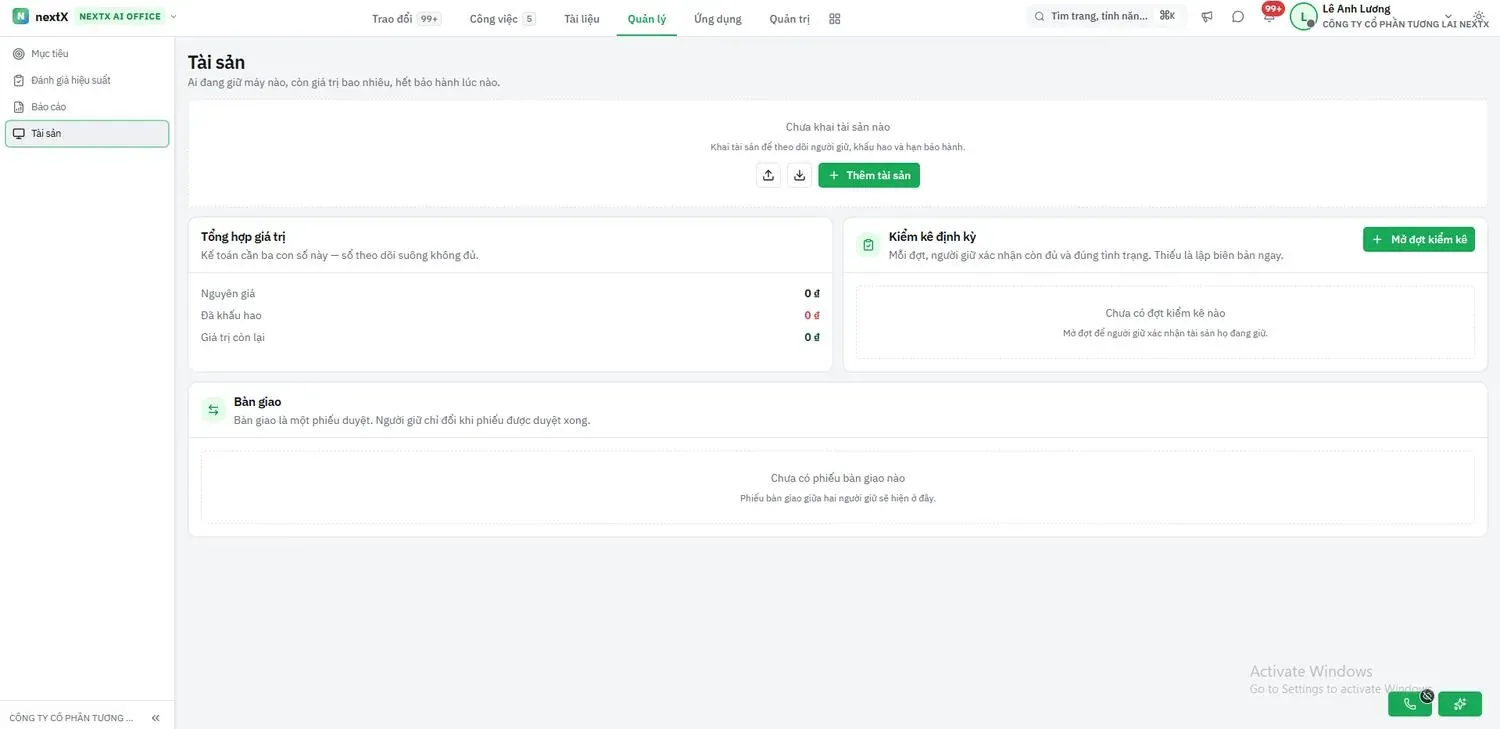Switch to the Công việc tab
This screenshot has width=1500, height=729.
click(x=502, y=18)
